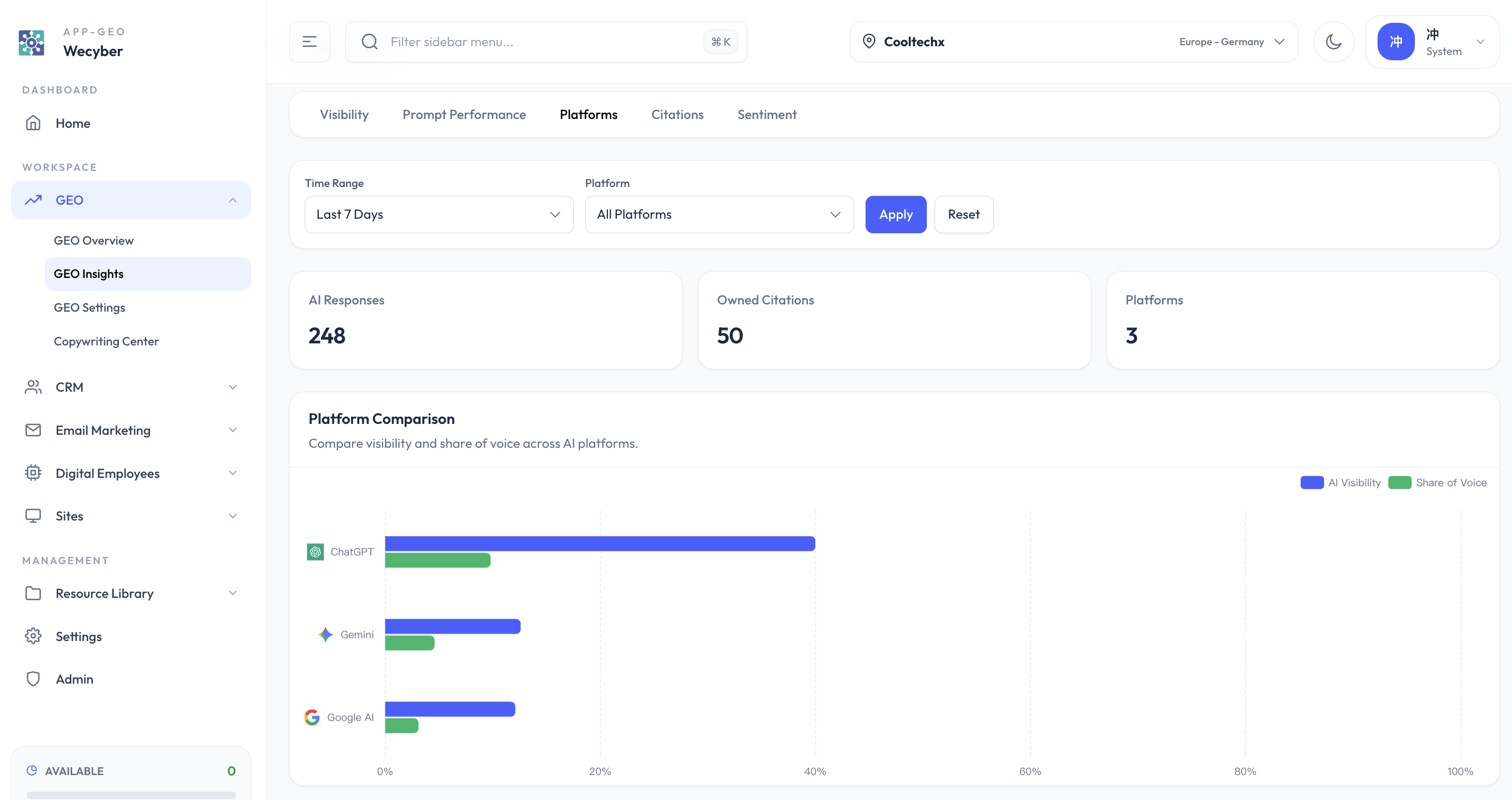
Task: Open GEO Insights in the sidebar
Action: pos(147,274)
